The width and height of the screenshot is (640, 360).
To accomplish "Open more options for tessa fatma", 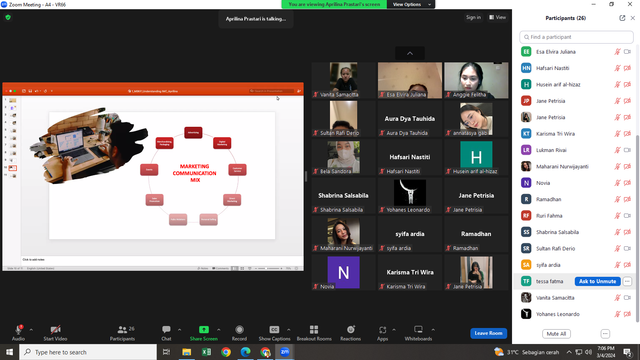I will 627,281.
